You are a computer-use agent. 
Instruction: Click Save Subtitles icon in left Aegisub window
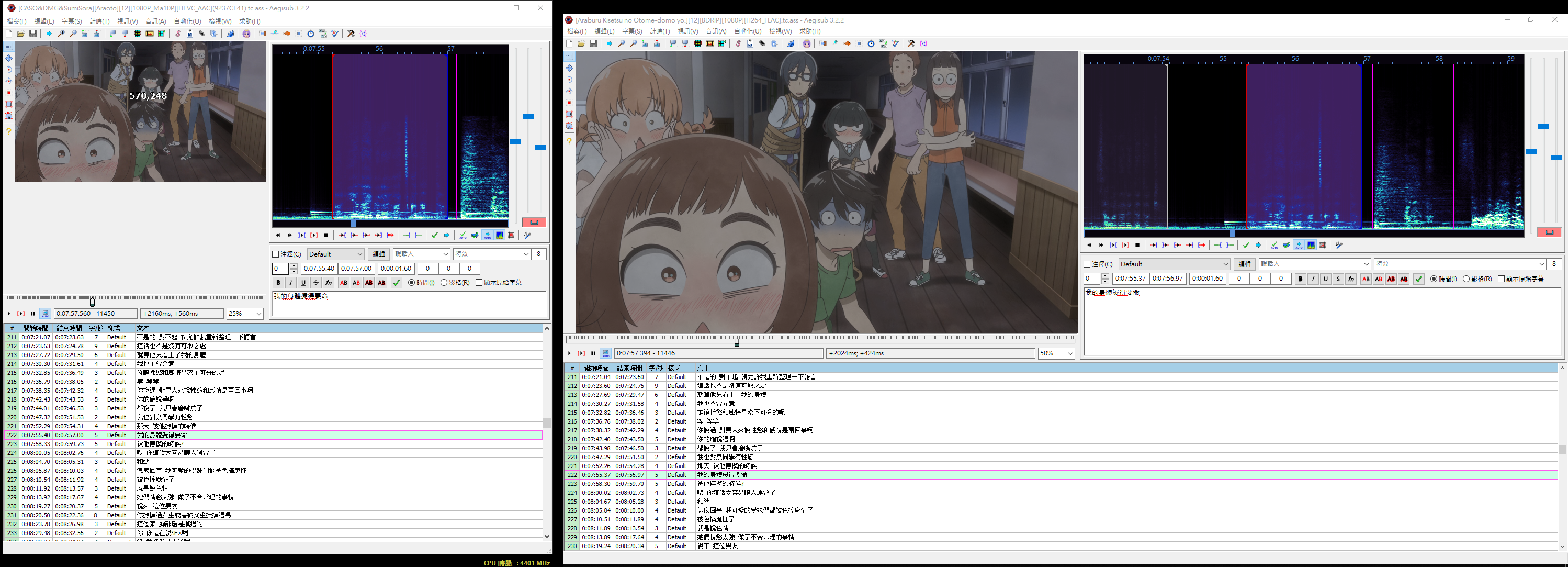pos(33,34)
